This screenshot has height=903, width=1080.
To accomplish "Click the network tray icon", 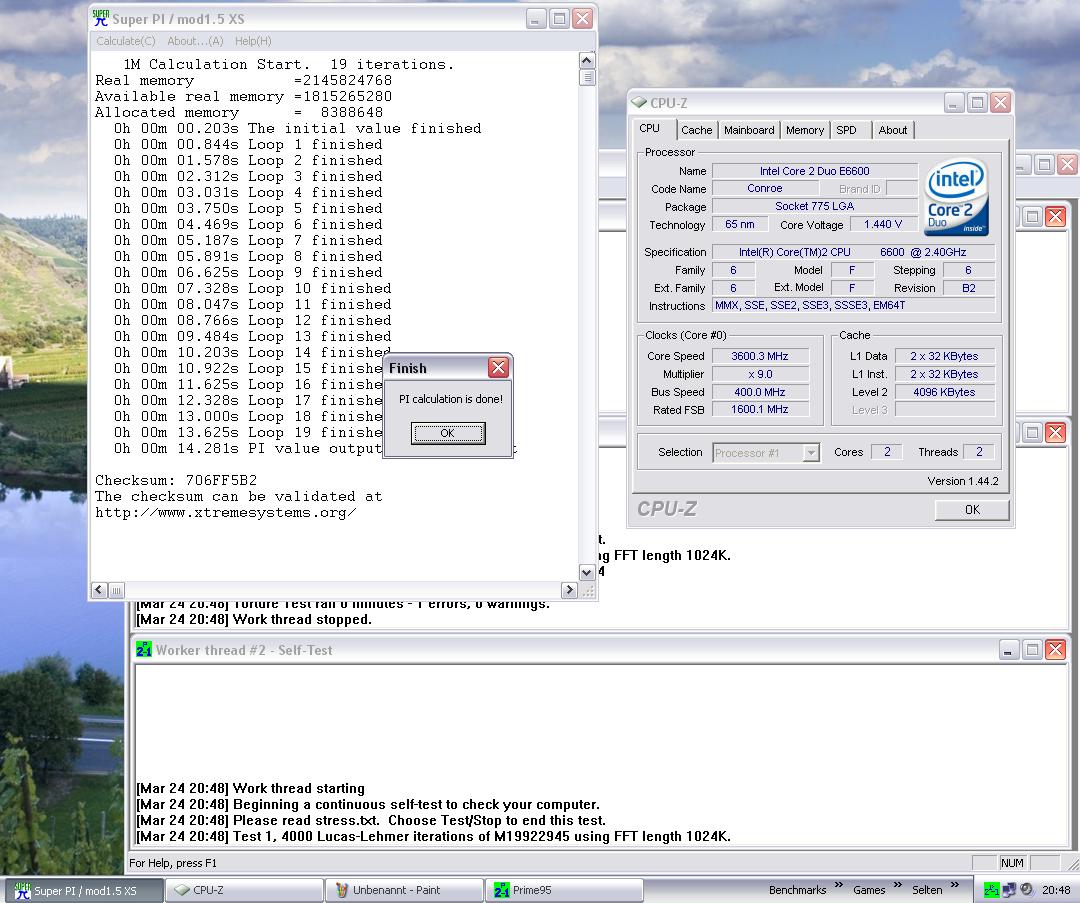I will pos(1009,889).
